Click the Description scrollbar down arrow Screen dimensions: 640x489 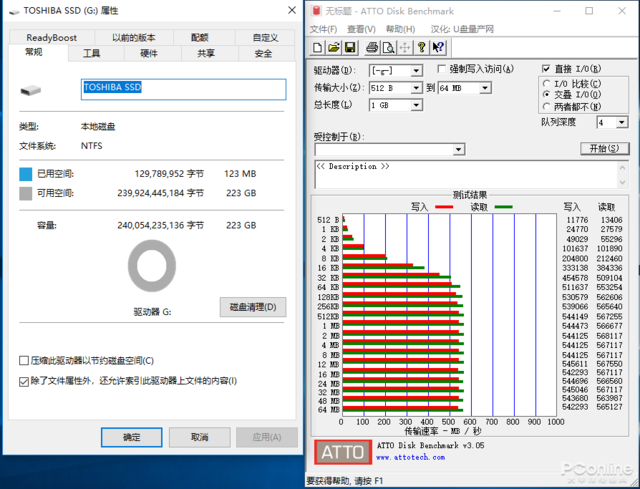coord(622,182)
